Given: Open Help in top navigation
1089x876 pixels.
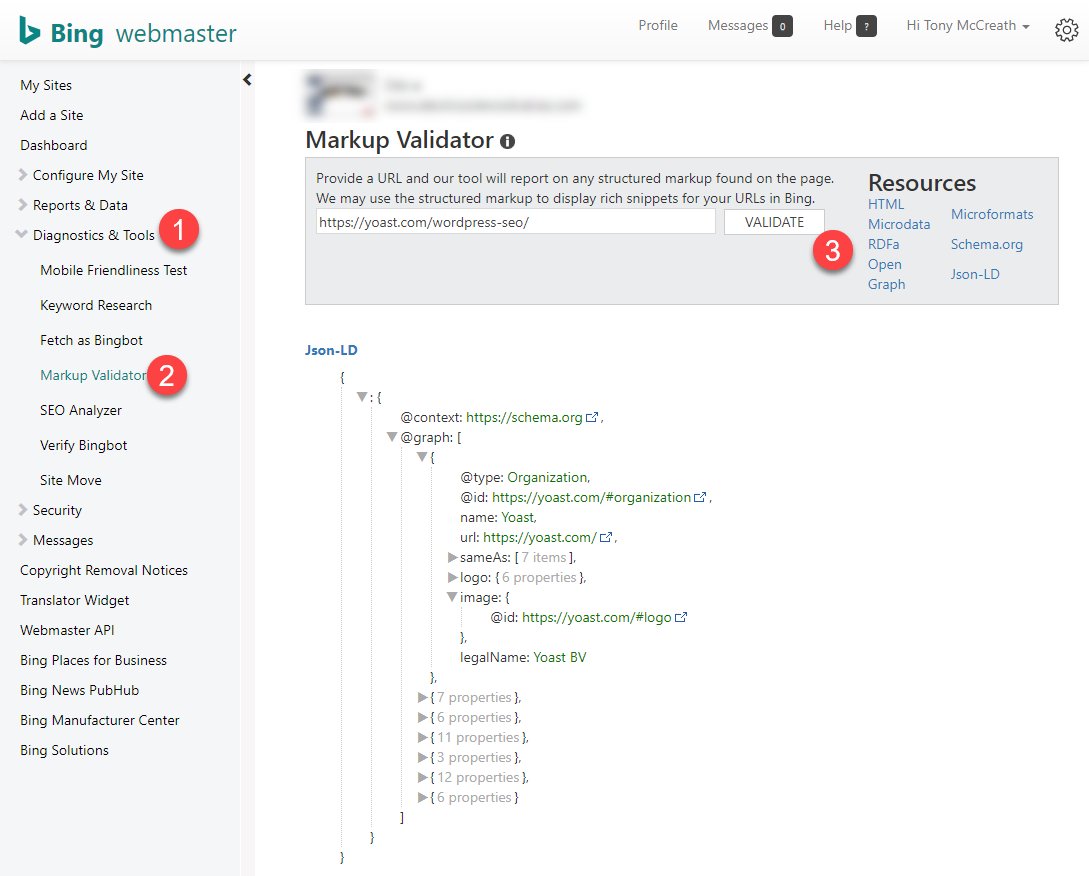Looking at the screenshot, I should tap(838, 26).
